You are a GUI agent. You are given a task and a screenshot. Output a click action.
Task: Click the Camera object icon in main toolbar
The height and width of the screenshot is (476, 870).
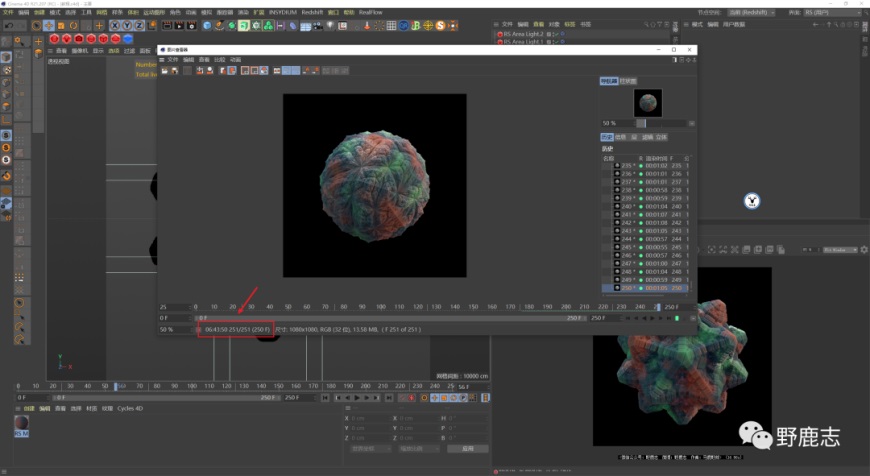(x=318, y=26)
